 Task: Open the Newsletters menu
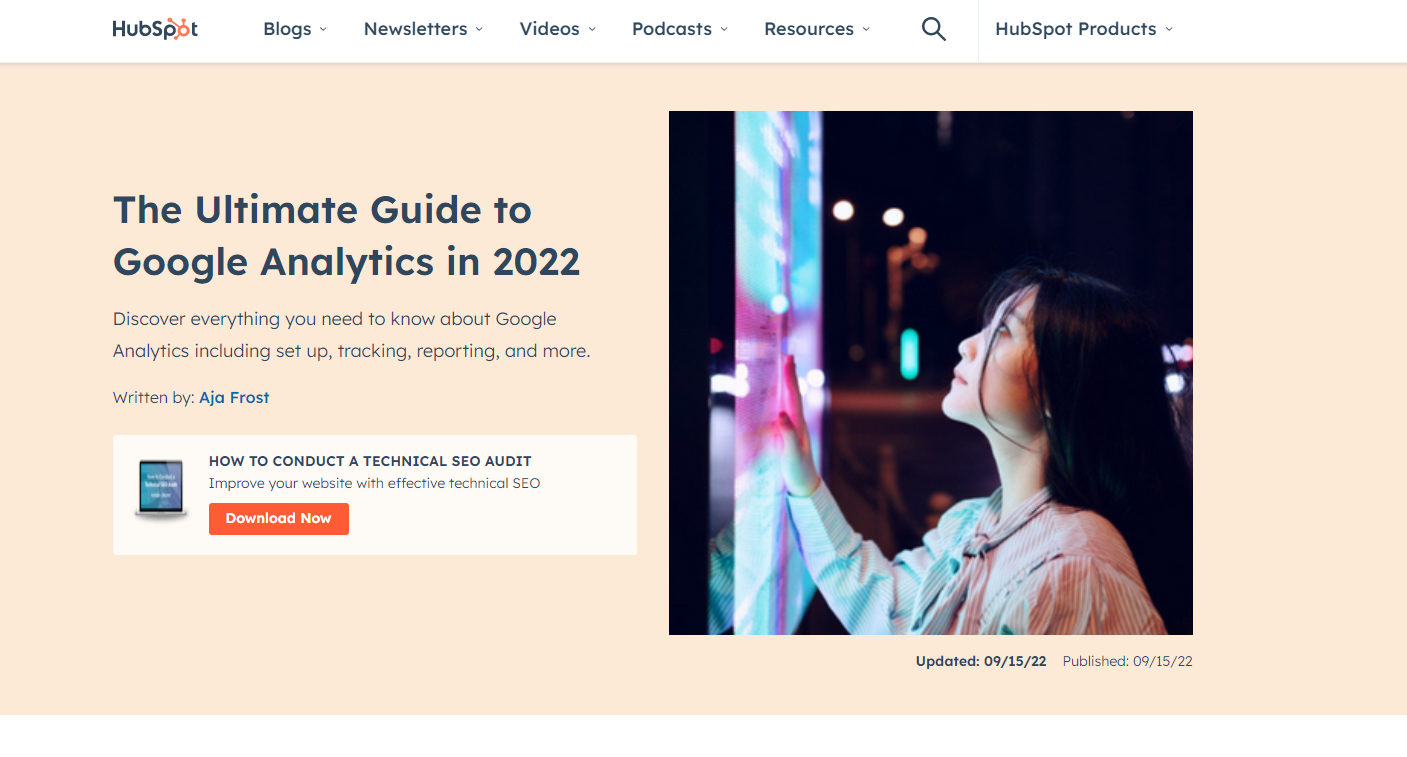coord(423,29)
